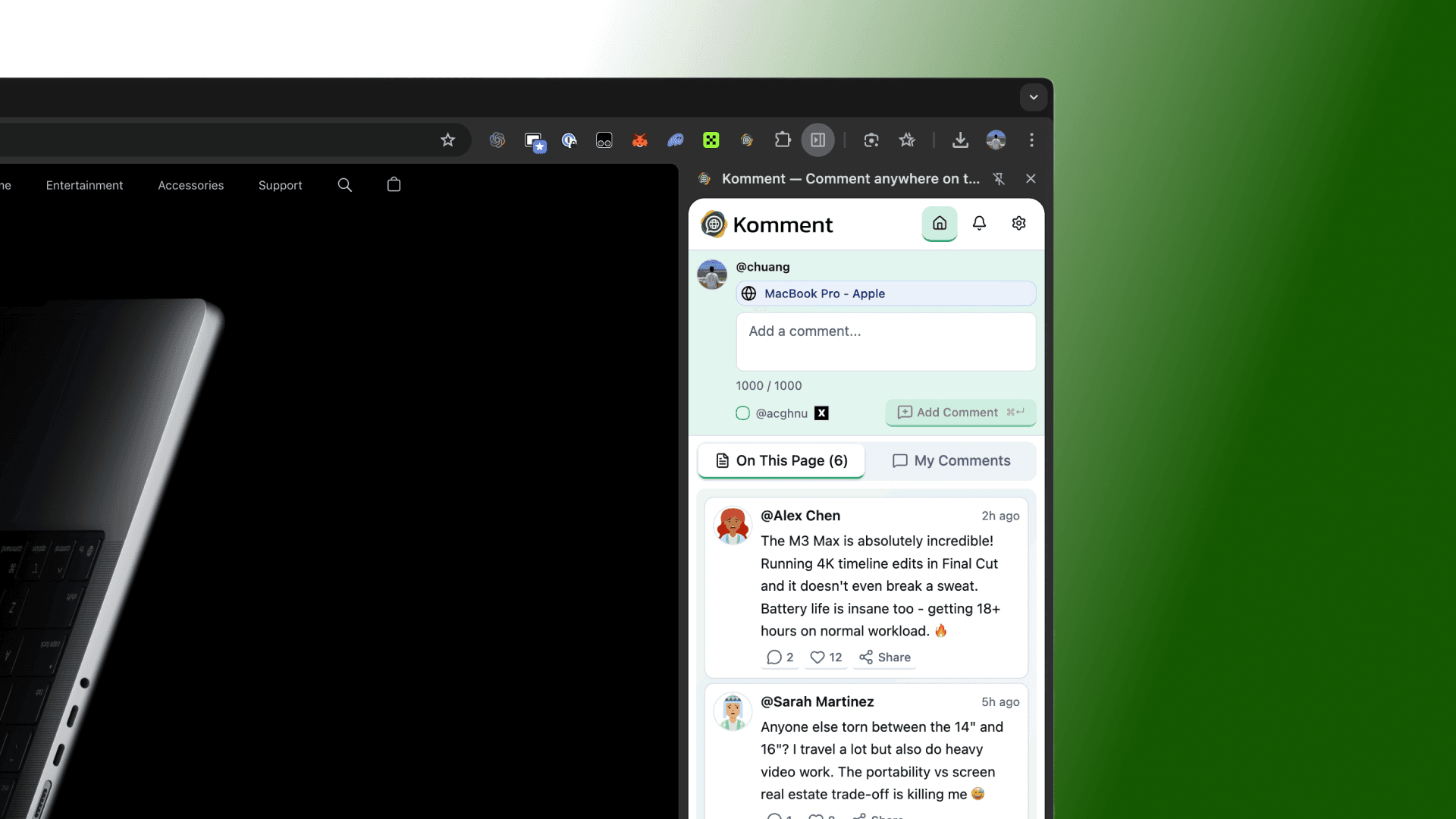Open the browser three-dot menu
1456x819 pixels.
pos(1031,140)
